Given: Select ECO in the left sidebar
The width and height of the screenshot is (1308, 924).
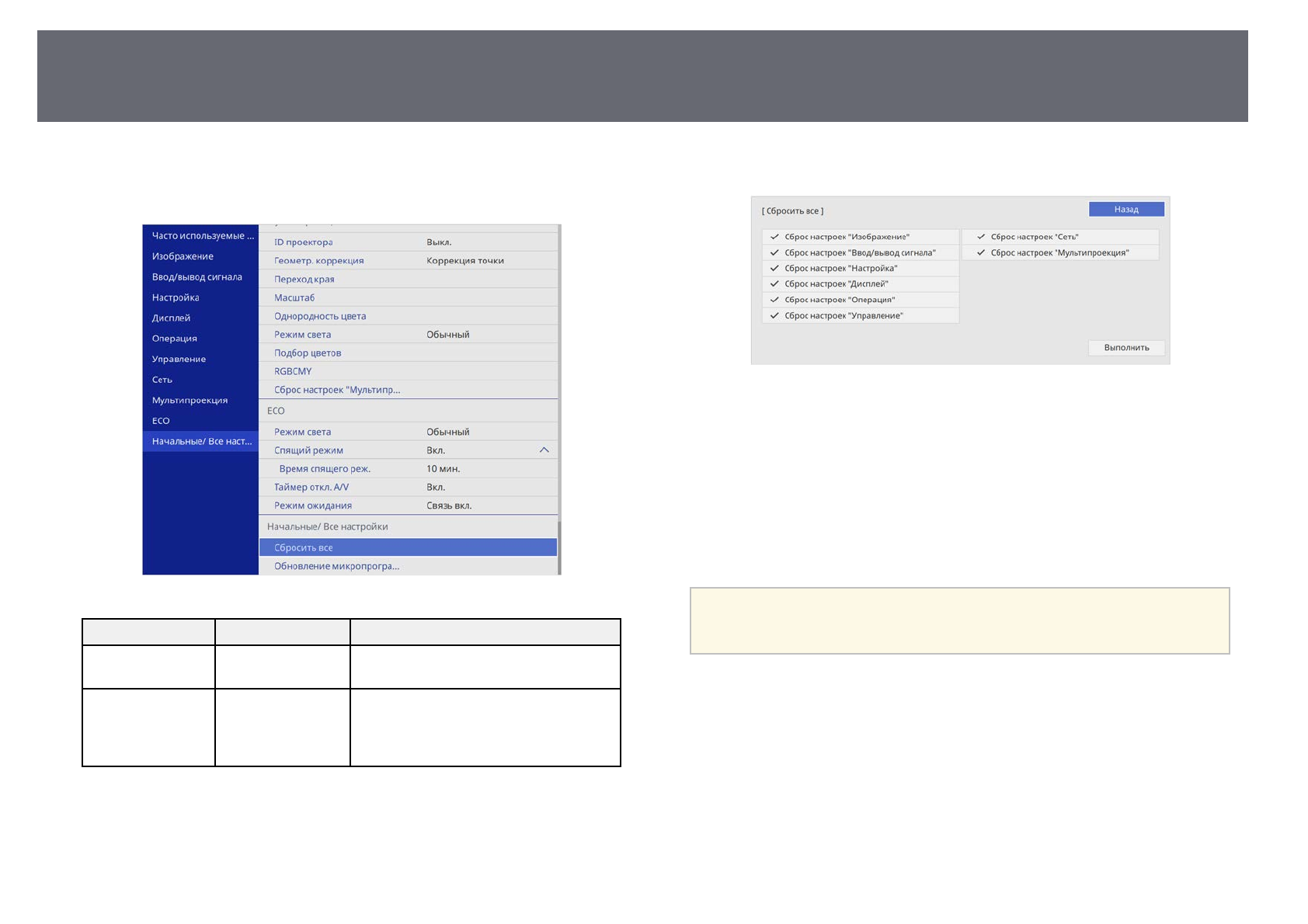Looking at the screenshot, I should 161,421.
